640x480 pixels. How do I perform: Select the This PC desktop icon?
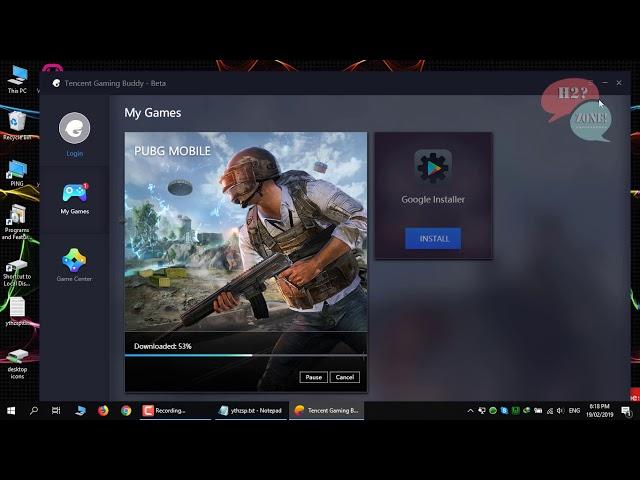(17, 80)
